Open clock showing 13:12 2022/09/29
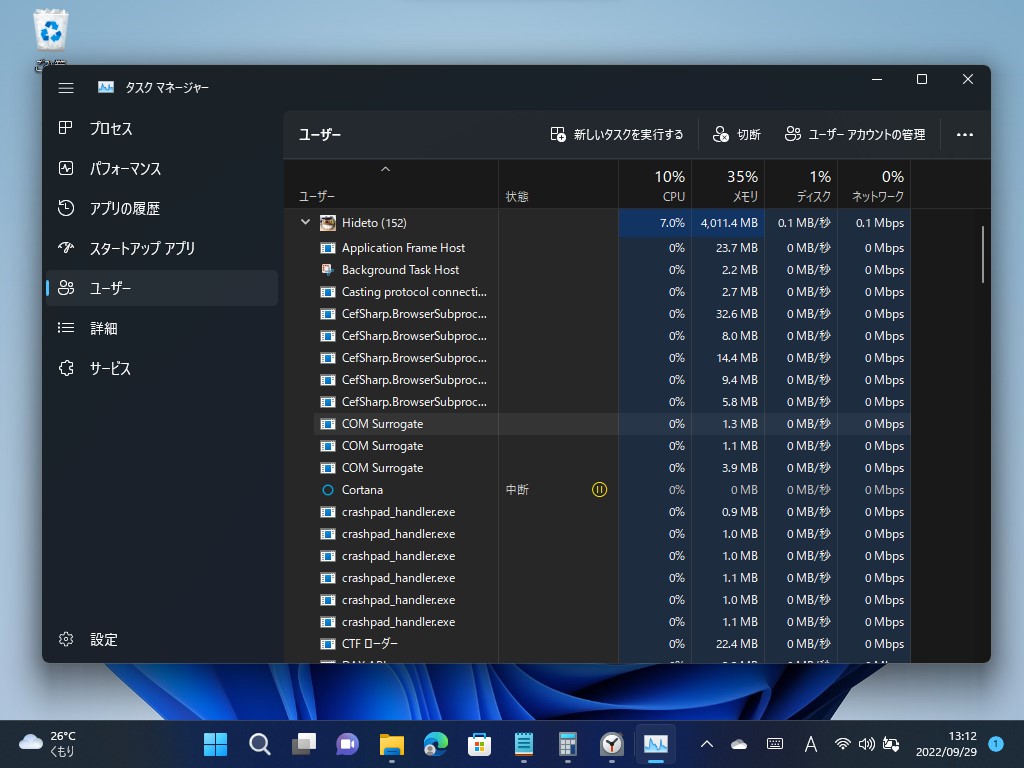 point(946,744)
